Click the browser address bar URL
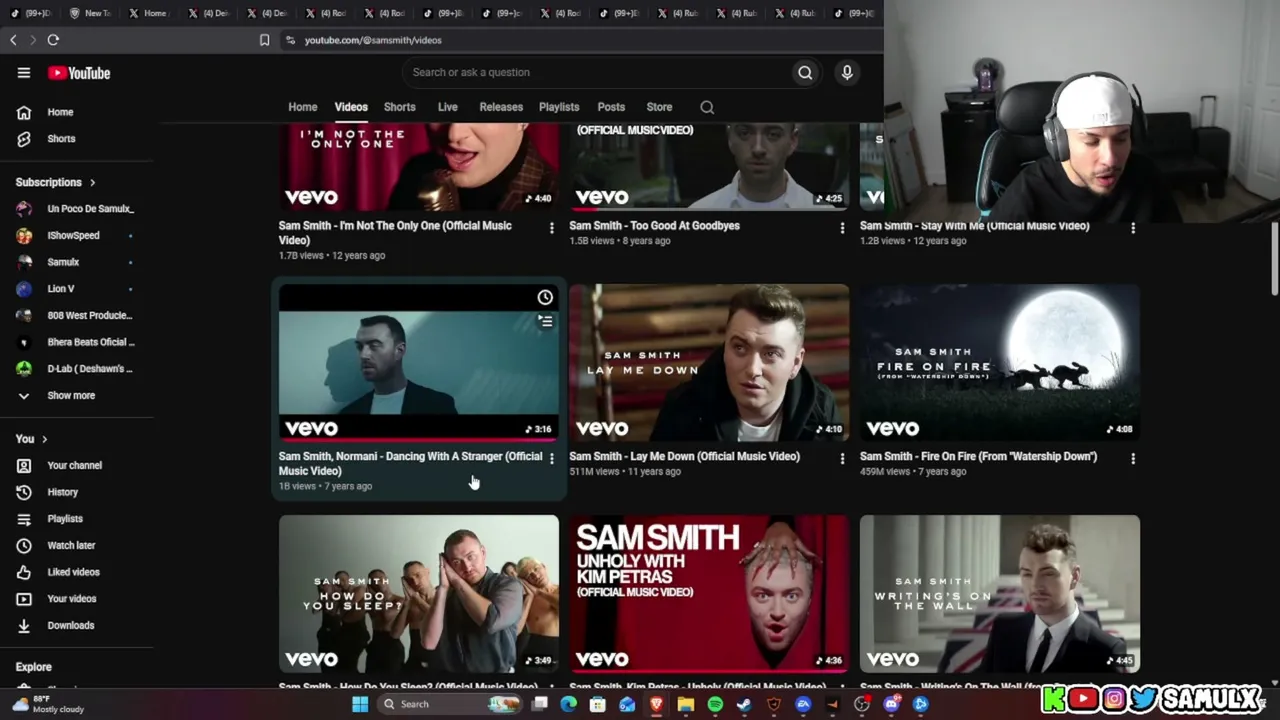 click(373, 40)
